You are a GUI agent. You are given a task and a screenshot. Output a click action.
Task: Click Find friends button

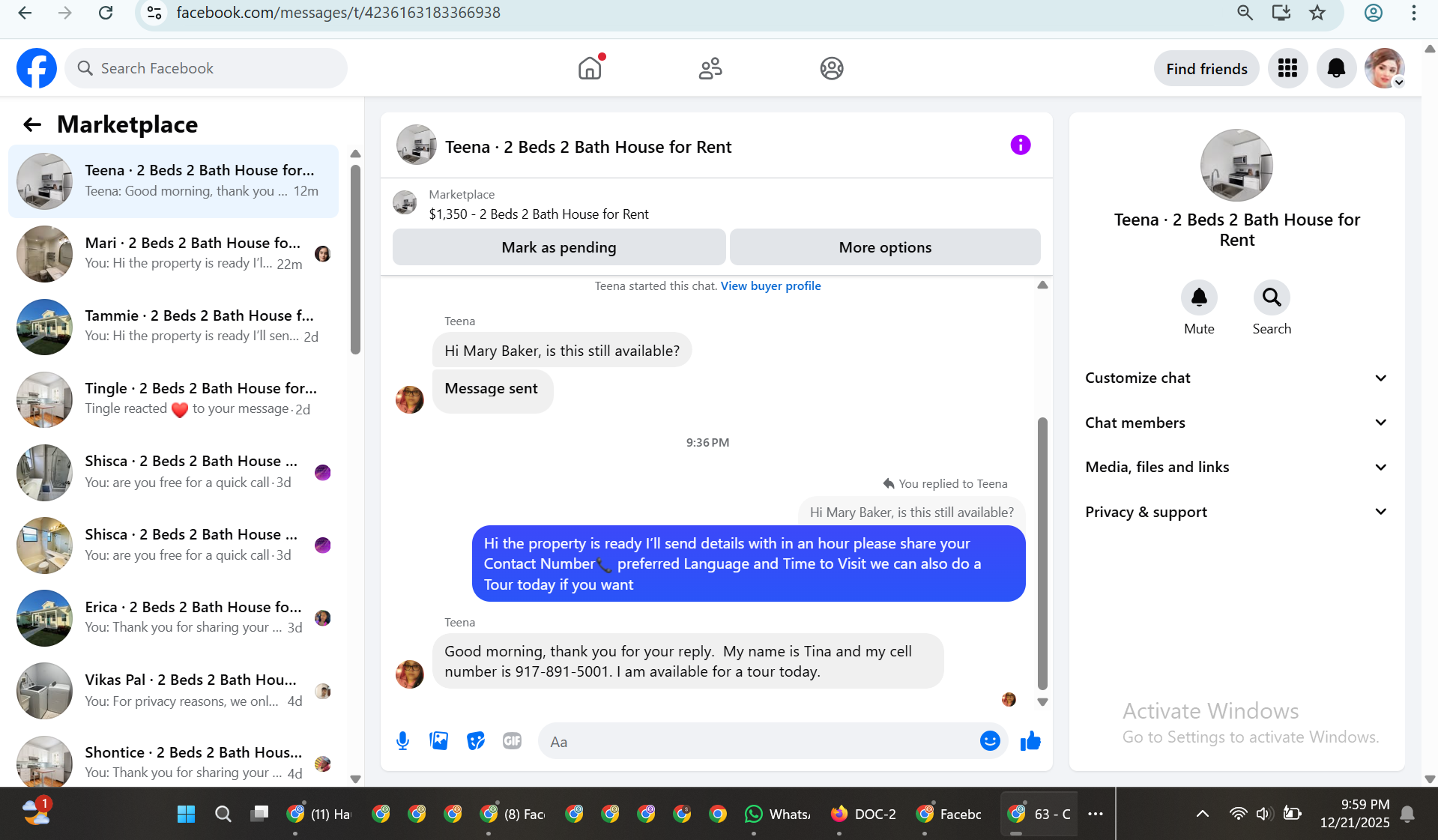coord(1206,69)
